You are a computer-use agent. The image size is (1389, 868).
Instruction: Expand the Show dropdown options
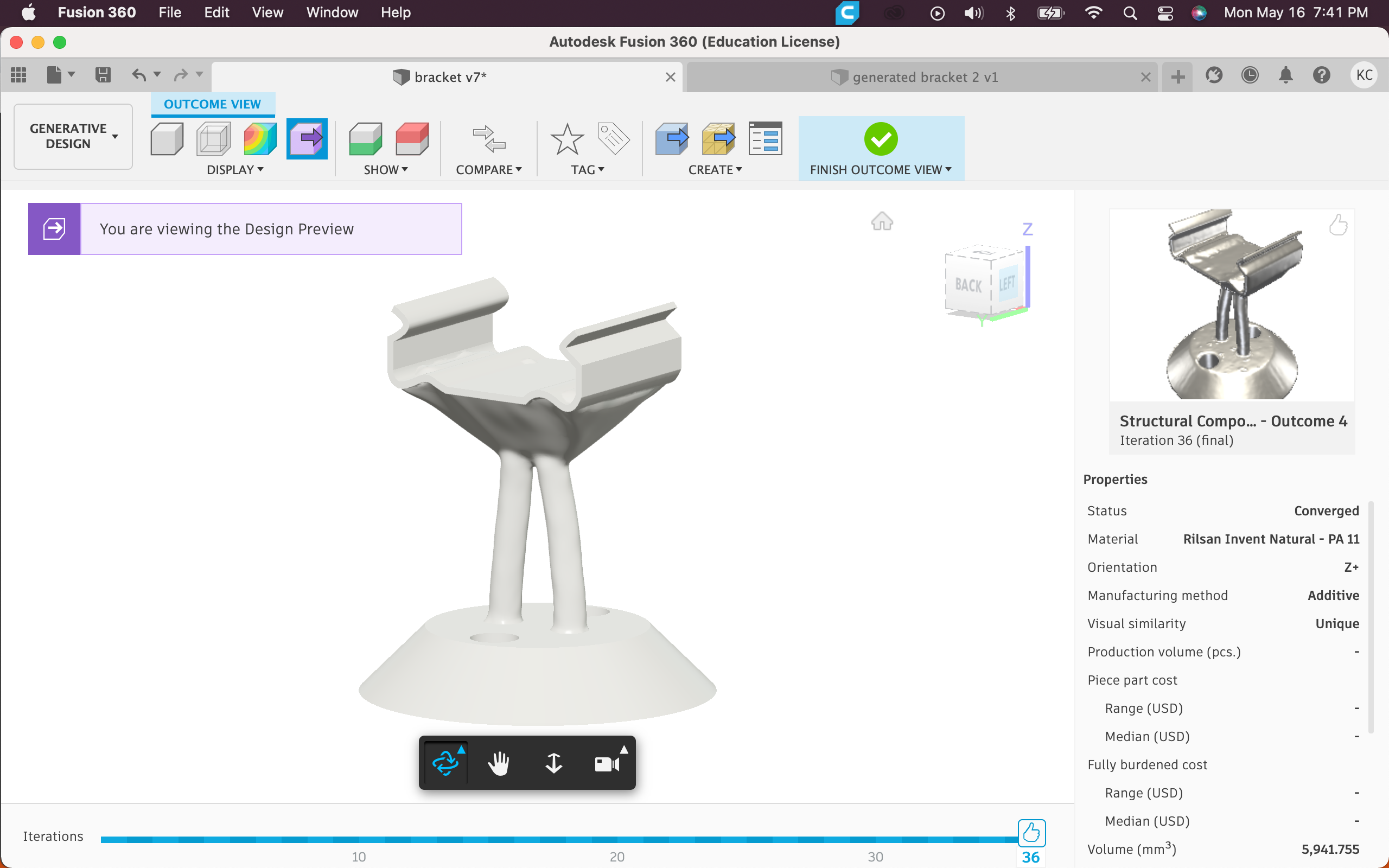(x=386, y=169)
